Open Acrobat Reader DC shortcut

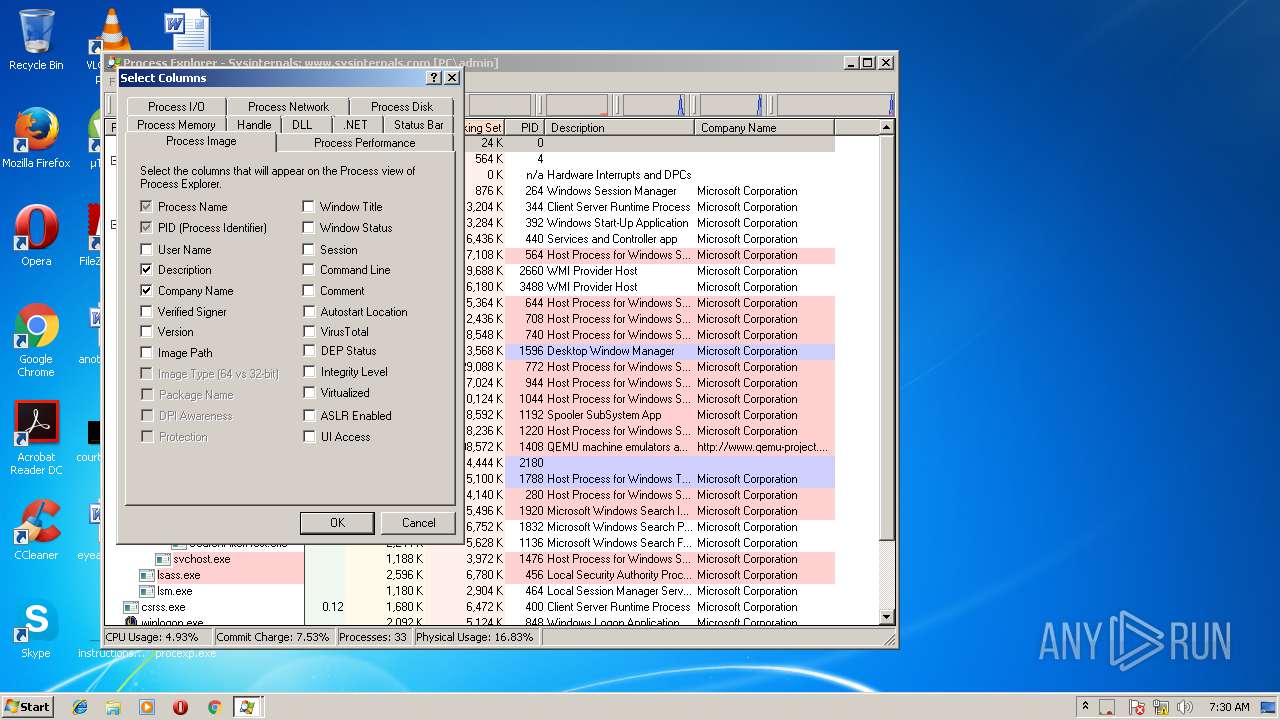[36, 438]
